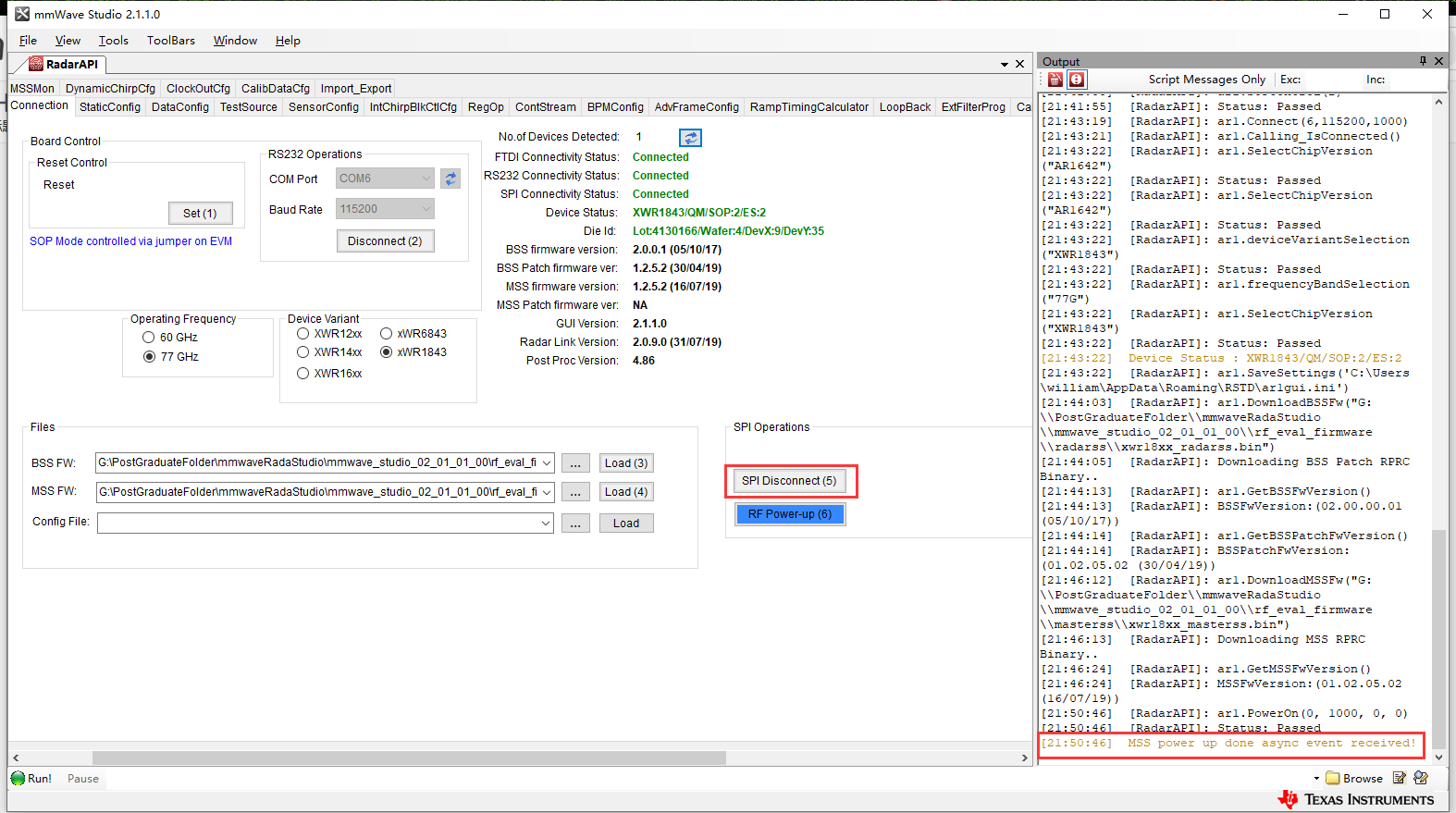Click the SOP Mode jumper on EVM link
This screenshot has height=813, width=1456.
(131, 241)
